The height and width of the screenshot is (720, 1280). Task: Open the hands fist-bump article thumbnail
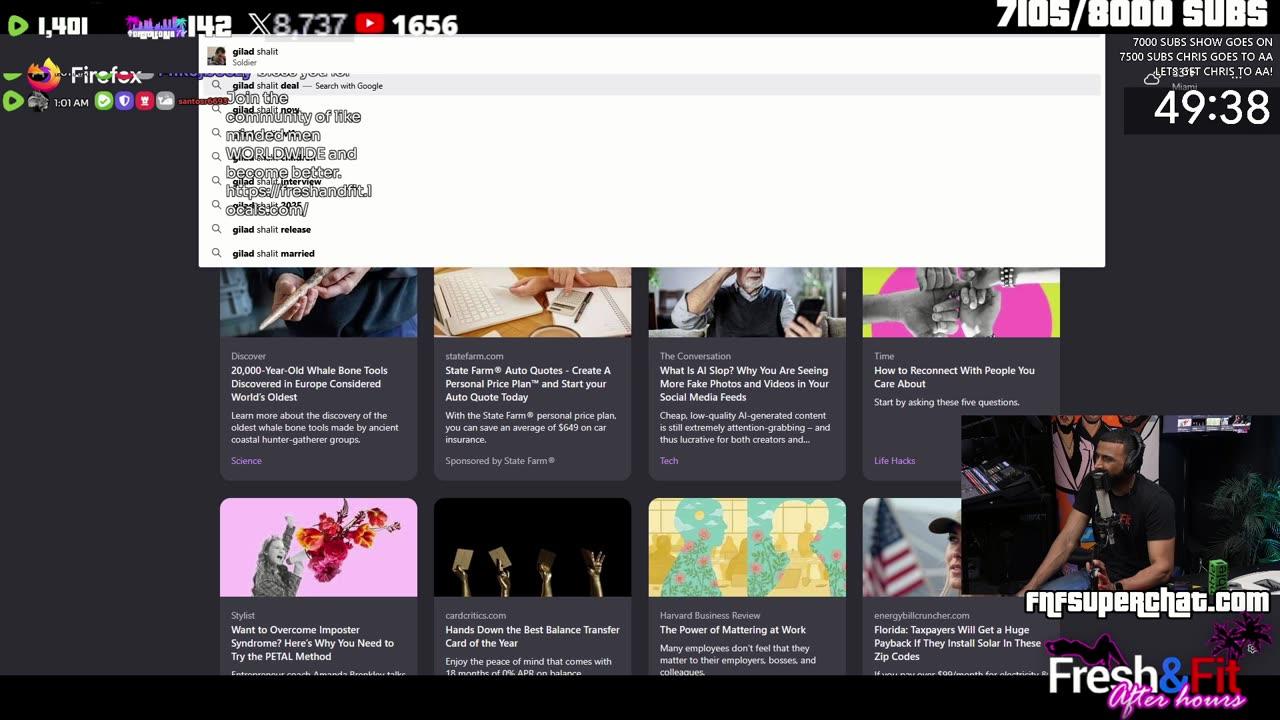[x=961, y=302]
